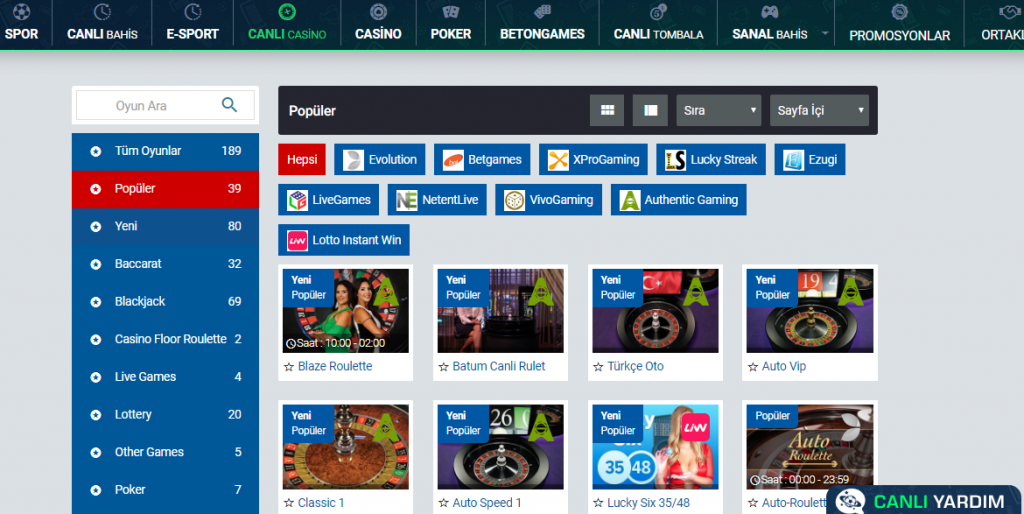Favorite Blaze Roulette with star
The image size is (1024, 514).
click(x=289, y=367)
